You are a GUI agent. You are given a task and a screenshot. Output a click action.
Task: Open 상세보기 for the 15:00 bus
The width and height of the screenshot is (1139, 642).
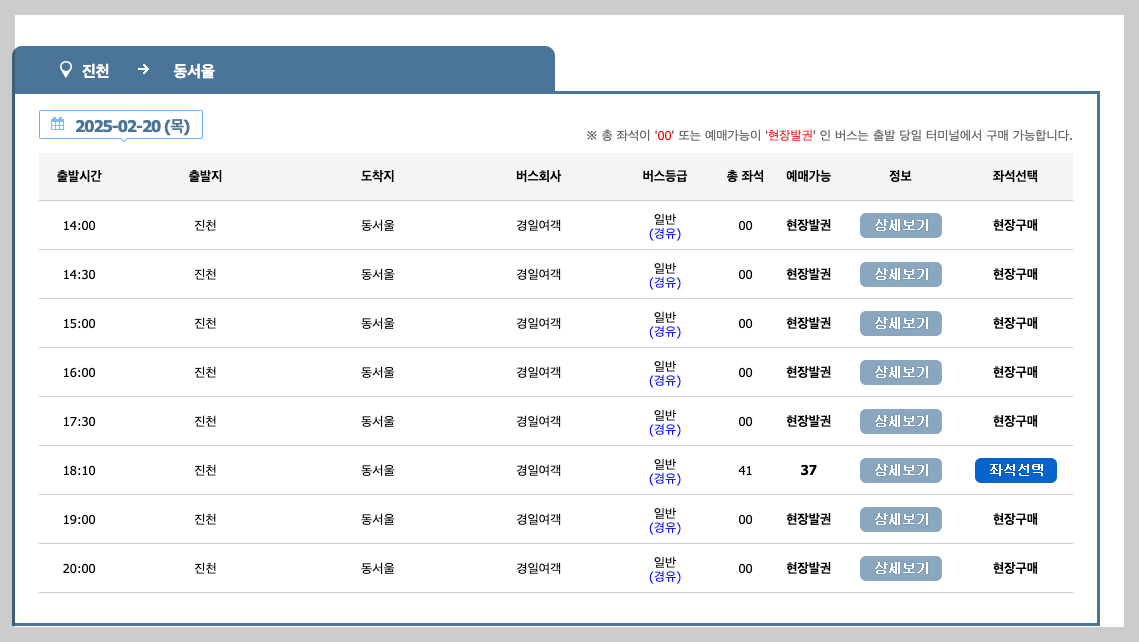click(899, 323)
